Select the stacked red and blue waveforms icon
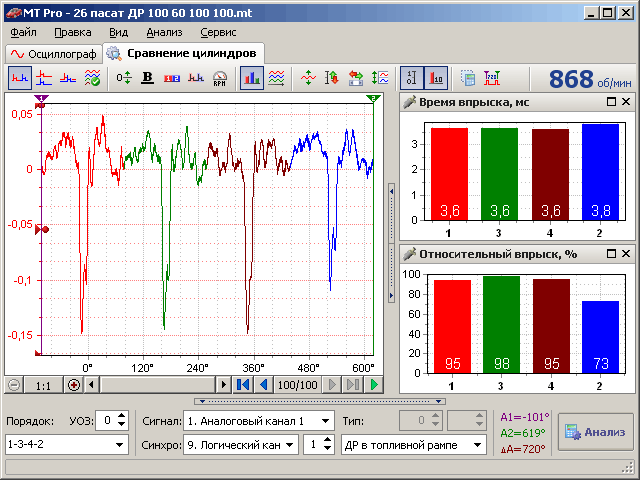 (44, 78)
